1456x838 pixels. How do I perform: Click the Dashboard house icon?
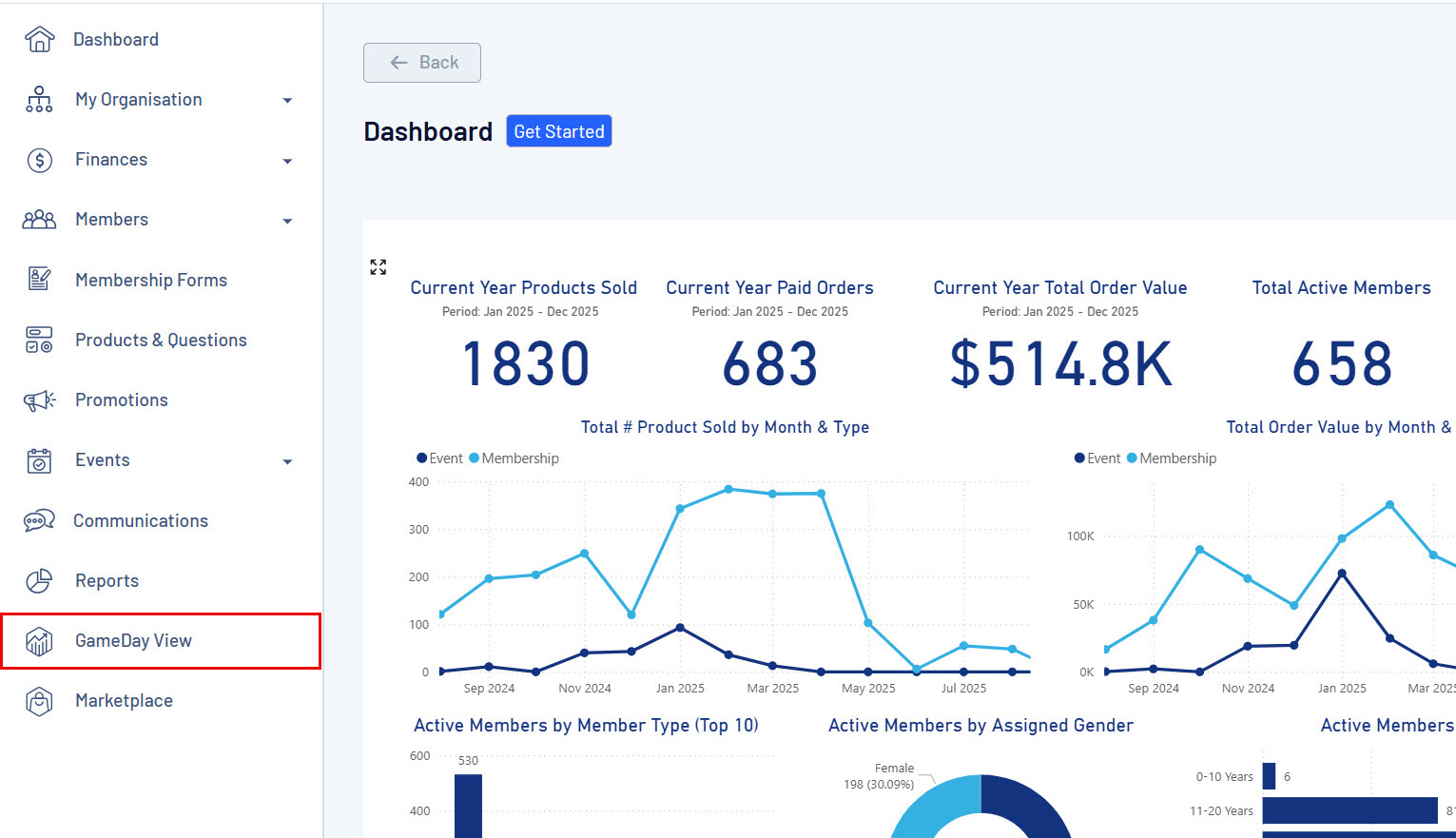tap(39, 39)
